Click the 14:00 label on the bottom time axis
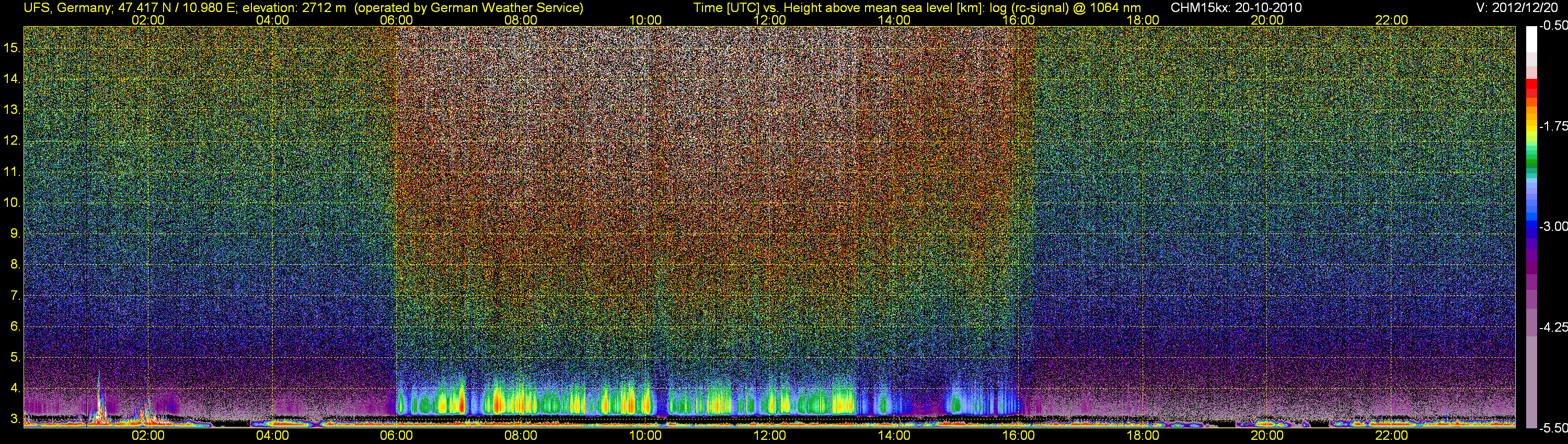The image size is (1568, 444). [x=894, y=436]
